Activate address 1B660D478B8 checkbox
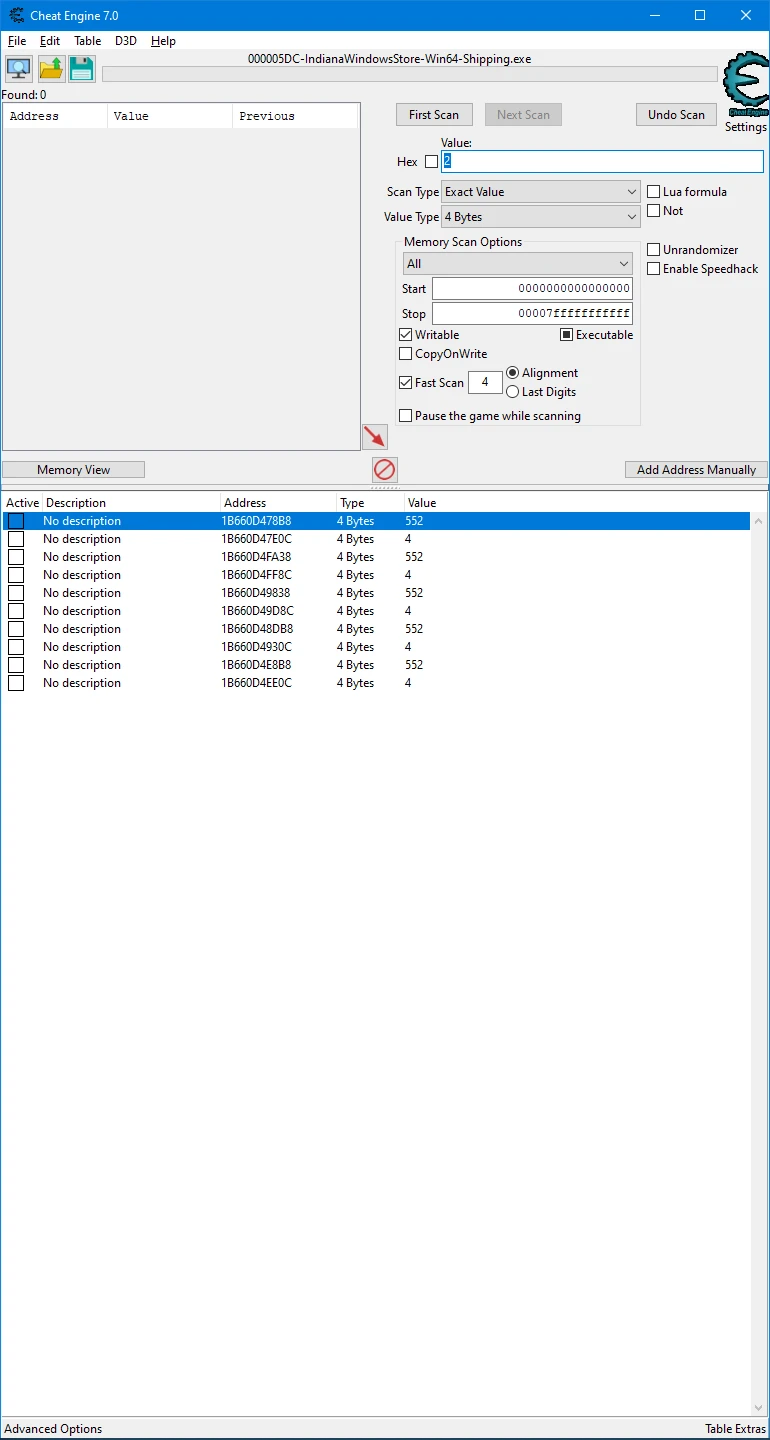 coord(16,521)
